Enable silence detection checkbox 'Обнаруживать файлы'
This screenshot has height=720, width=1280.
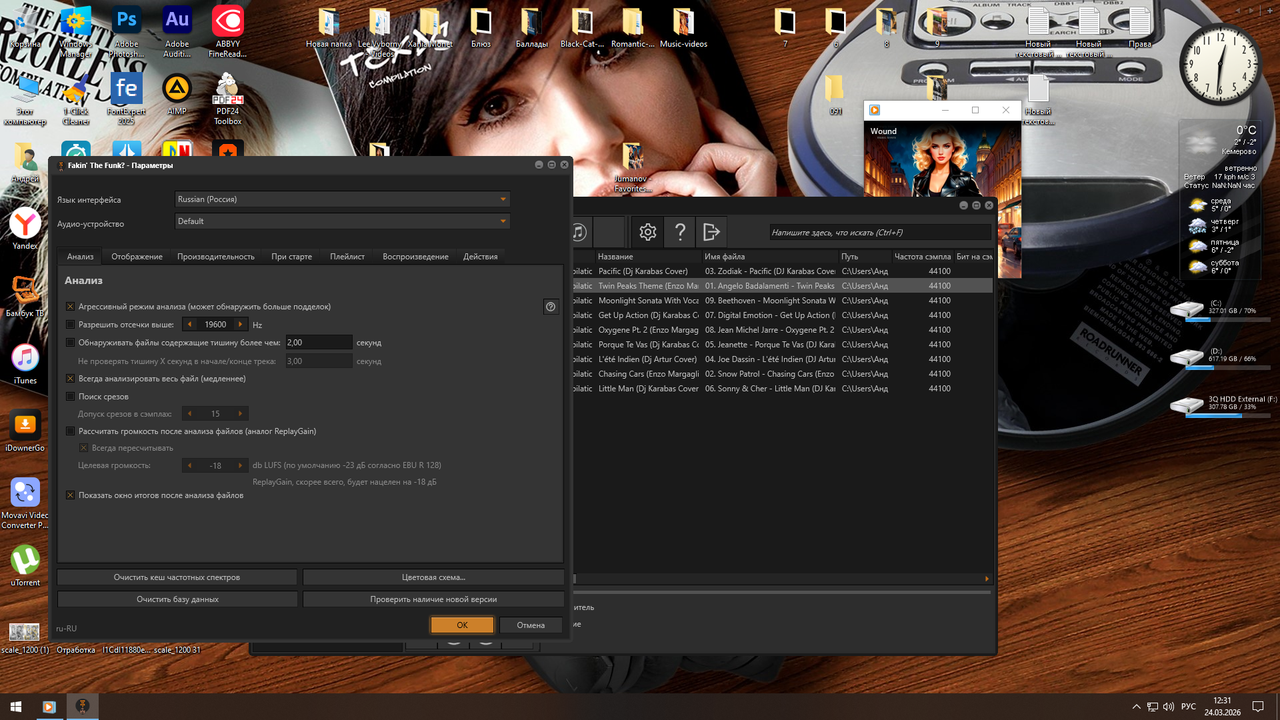pos(70,342)
